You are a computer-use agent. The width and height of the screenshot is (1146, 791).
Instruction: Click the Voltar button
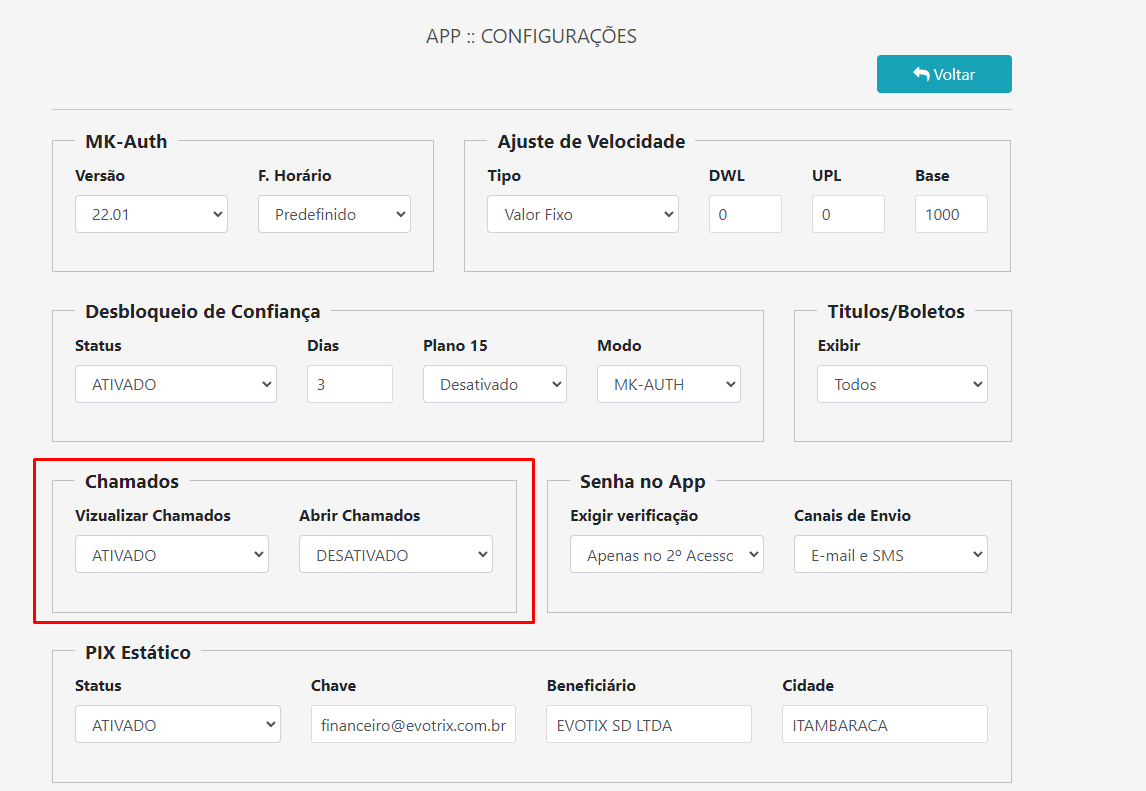pyautogui.click(x=944, y=73)
